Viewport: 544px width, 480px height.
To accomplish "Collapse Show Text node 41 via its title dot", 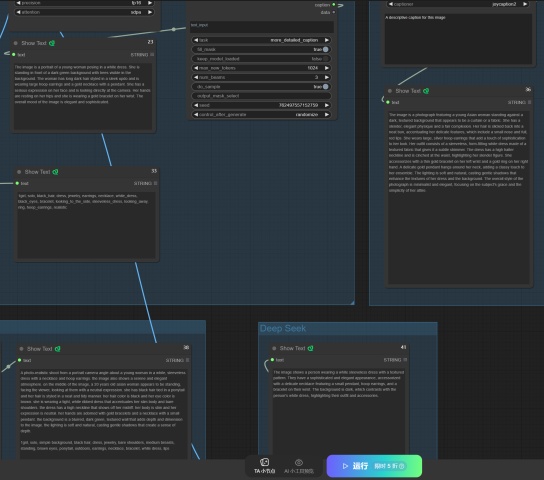I will [274, 348].
